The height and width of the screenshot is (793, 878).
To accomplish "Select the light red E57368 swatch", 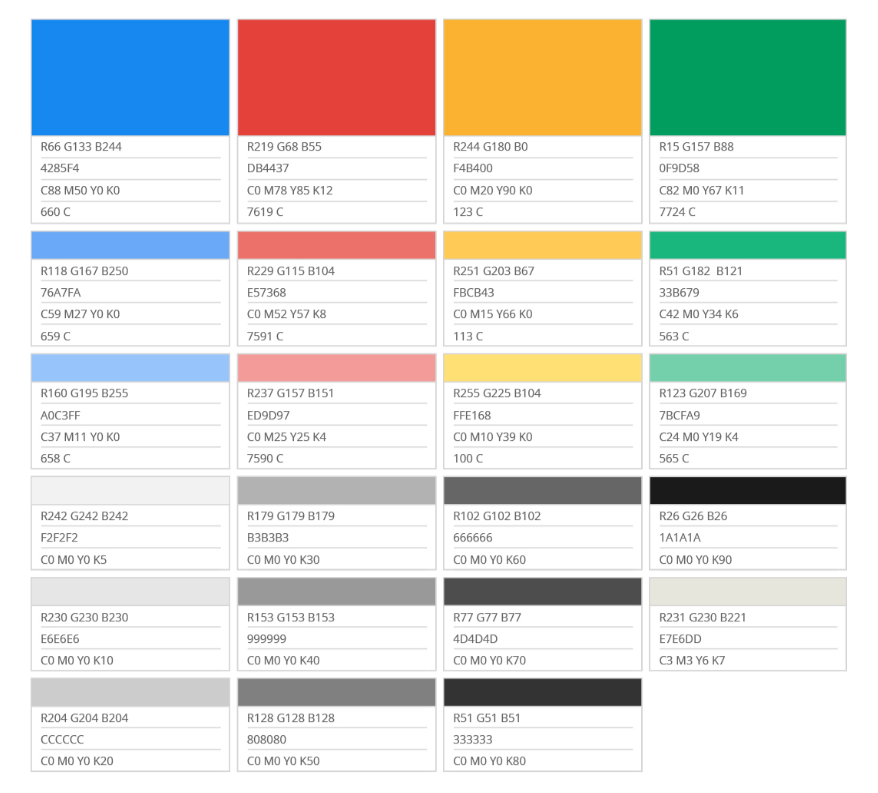I will click(x=337, y=245).
